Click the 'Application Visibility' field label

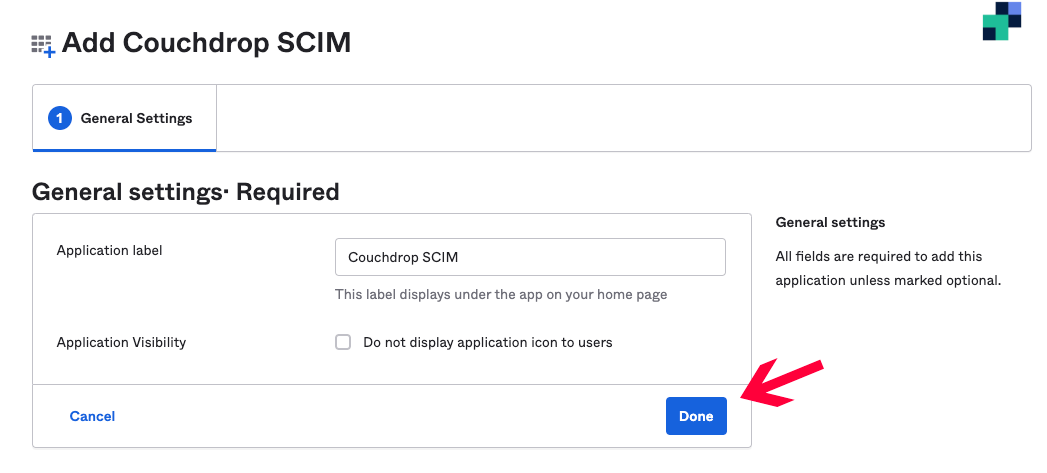pos(122,342)
